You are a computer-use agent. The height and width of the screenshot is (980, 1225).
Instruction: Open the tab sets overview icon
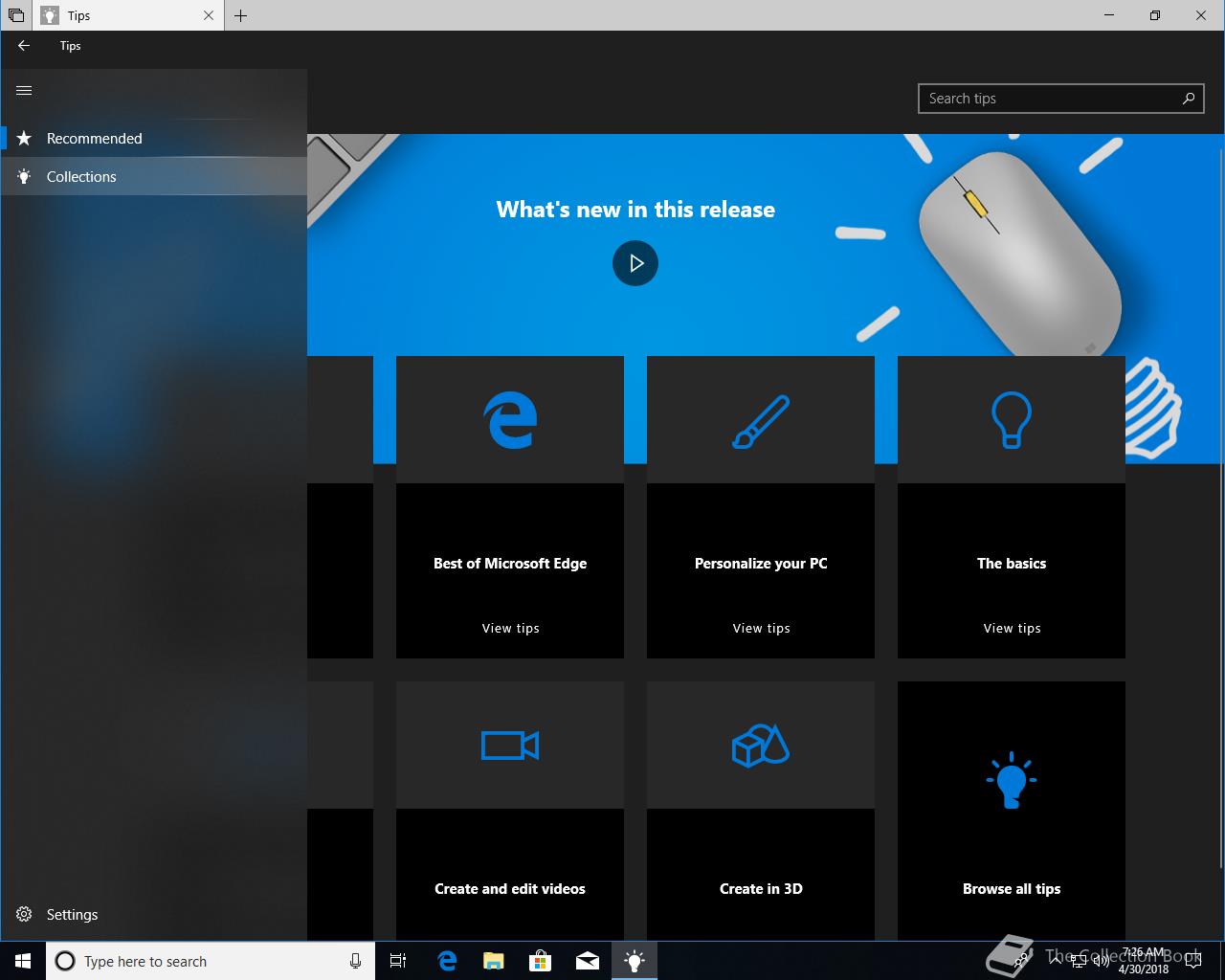(x=16, y=15)
